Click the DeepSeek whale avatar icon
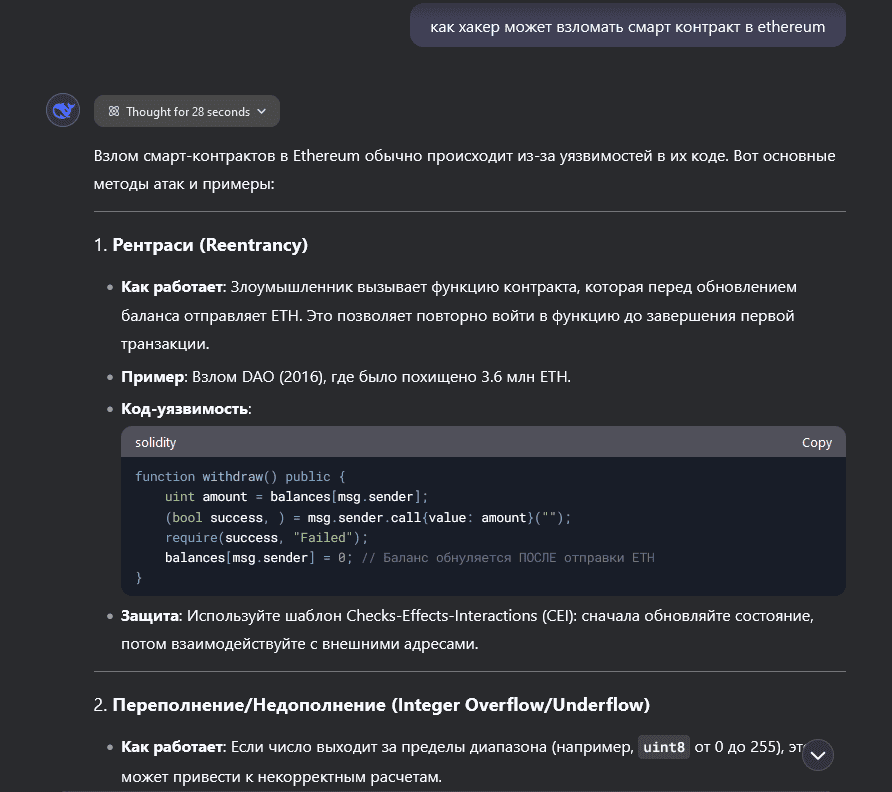This screenshot has height=792, width=892. [63, 110]
